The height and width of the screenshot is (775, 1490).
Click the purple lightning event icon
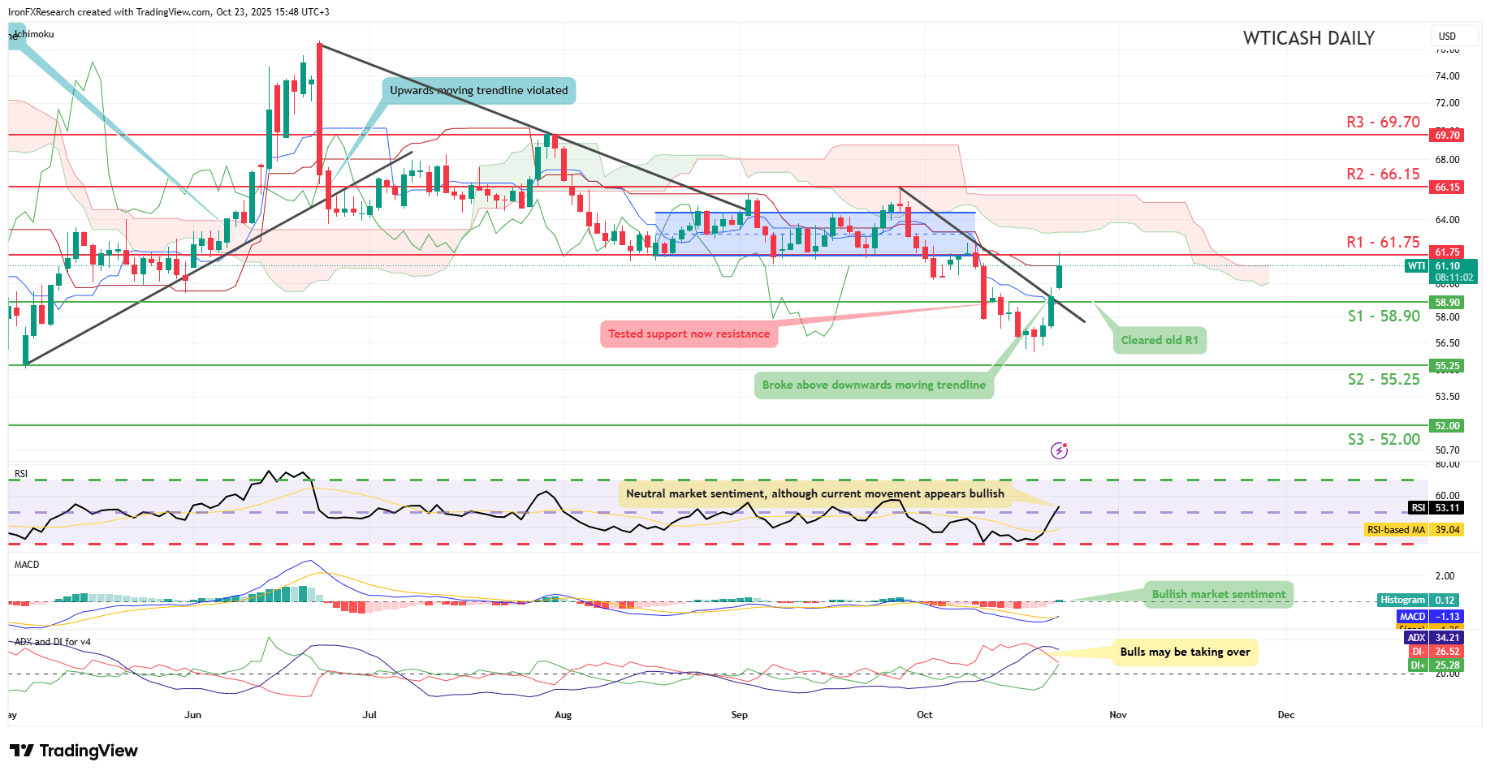[1060, 451]
